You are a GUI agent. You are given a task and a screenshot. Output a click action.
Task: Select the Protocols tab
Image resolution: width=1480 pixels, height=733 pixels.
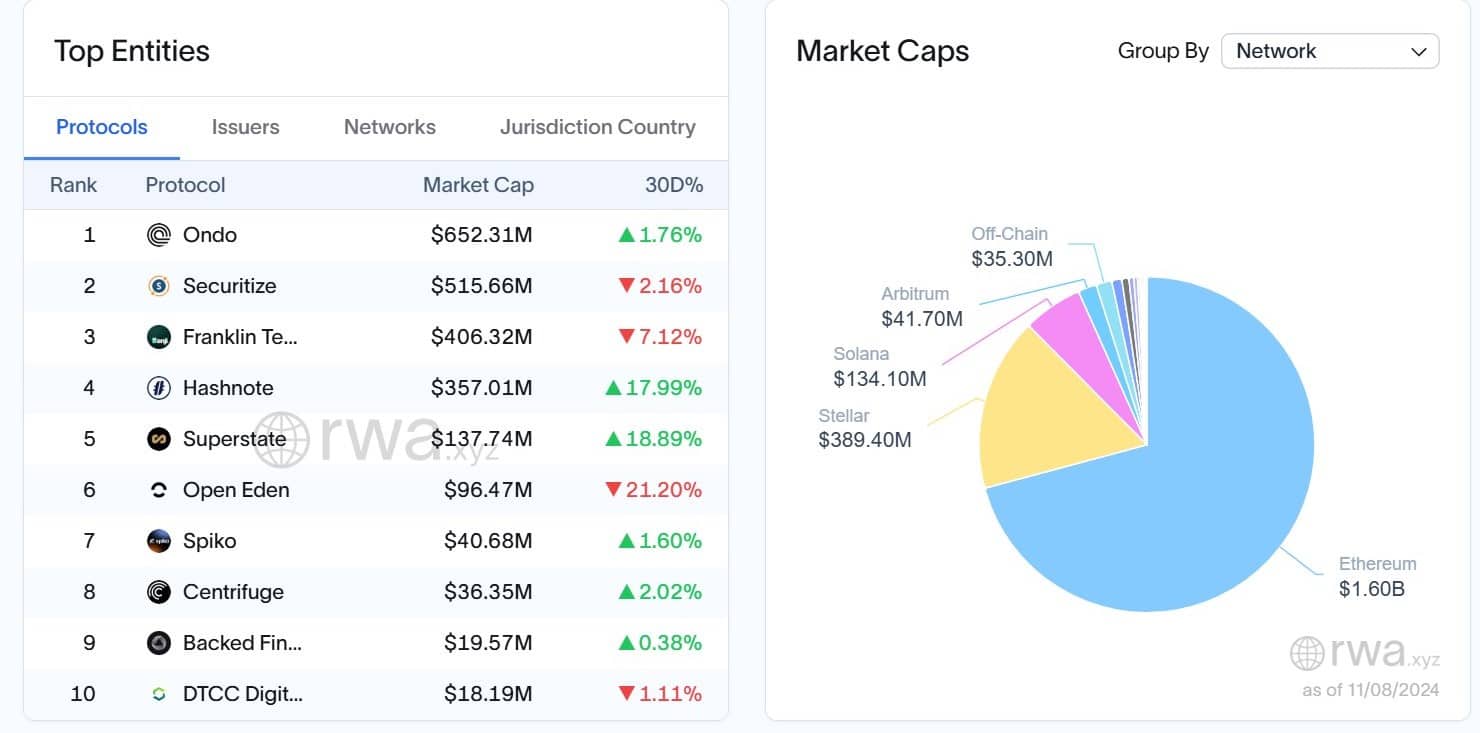(101, 127)
